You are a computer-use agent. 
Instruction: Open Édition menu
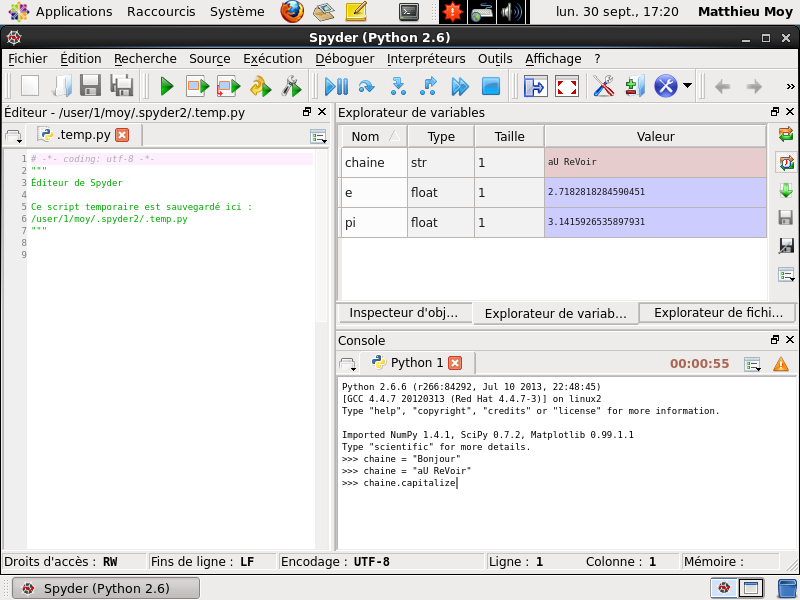coord(81,59)
